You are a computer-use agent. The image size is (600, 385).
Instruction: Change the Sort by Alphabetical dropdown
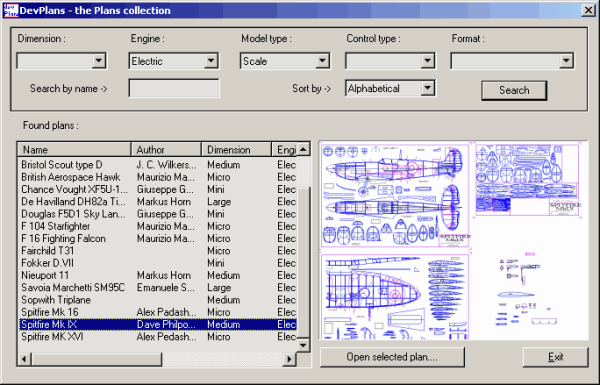(x=427, y=88)
